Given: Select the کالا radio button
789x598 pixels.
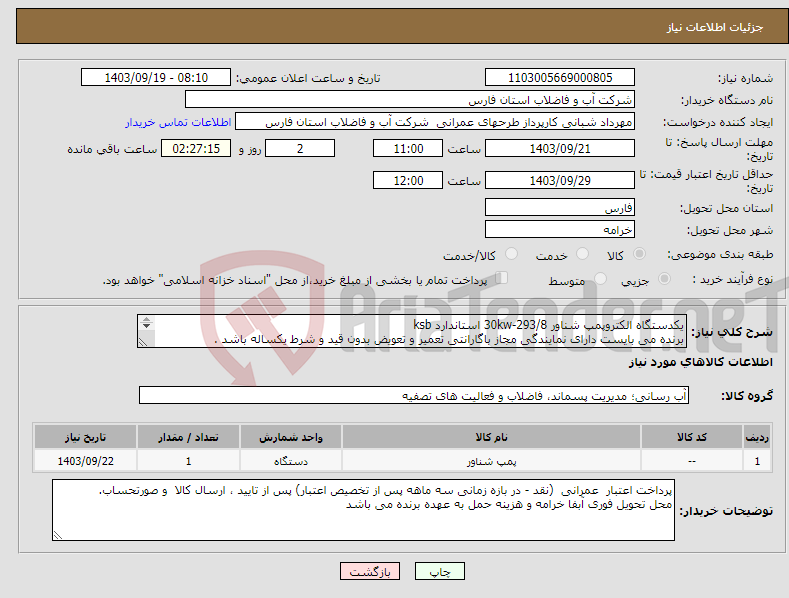Looking at the screenshot, I should [639, 254].
